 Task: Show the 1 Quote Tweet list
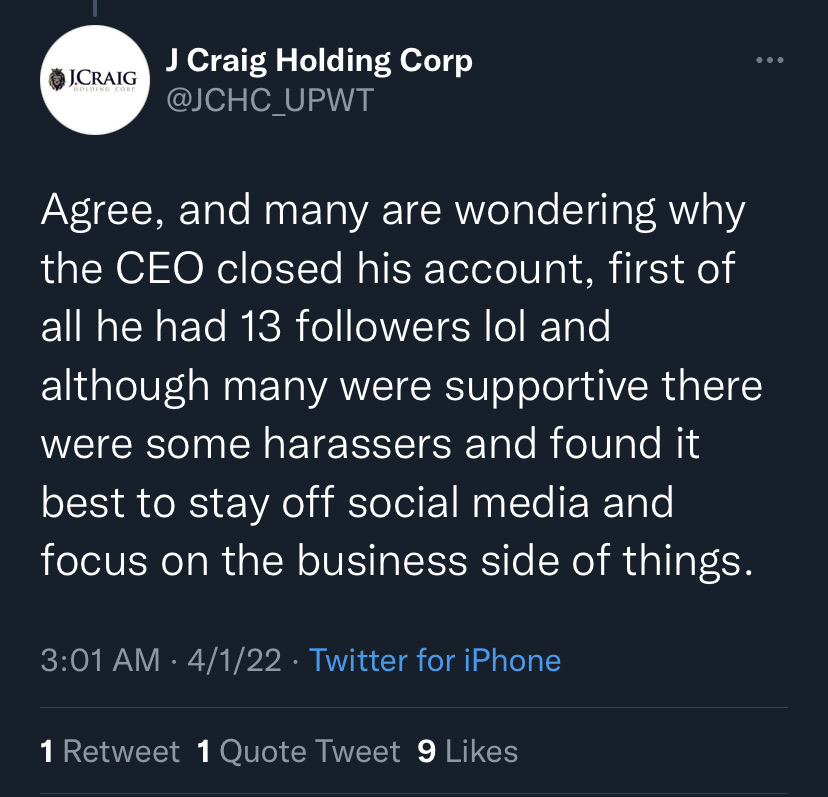click(299, 751)
